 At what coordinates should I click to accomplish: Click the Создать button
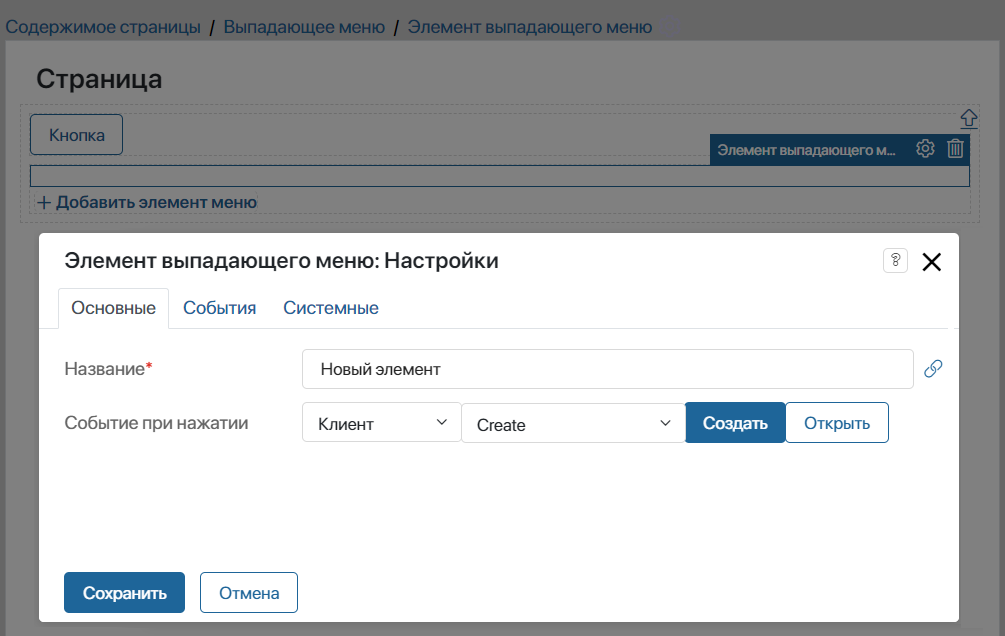click(735, 423)
